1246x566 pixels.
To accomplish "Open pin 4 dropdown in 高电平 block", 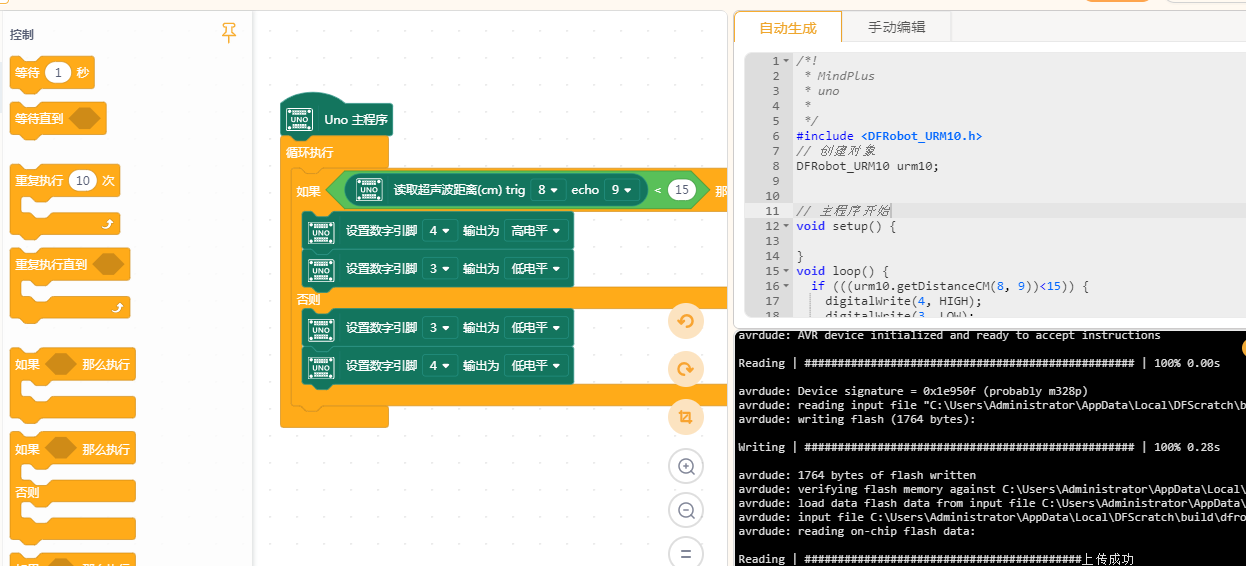I will [439, 231].
